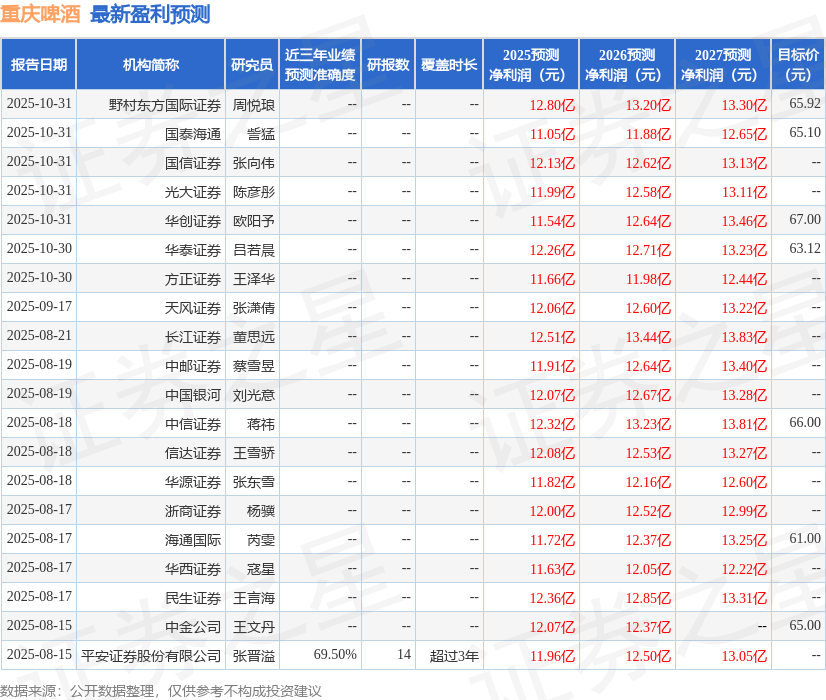The height and width of the screenshot is (700, 826).
Task: Click the 研究员 column header
Action: click(252, 63)
